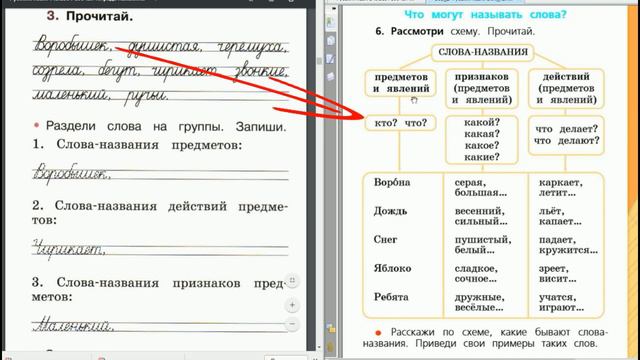Click the word 'Ворона' in the table
640x360 pixels.
(392, 182)
